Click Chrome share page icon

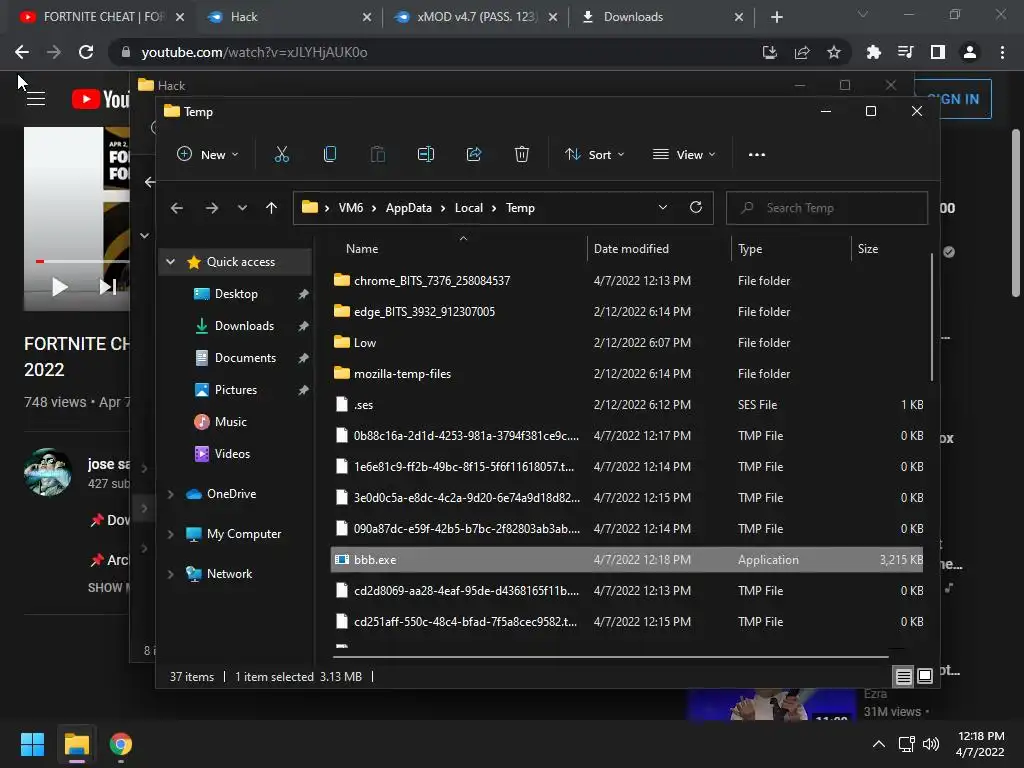[x=802, y=52]
